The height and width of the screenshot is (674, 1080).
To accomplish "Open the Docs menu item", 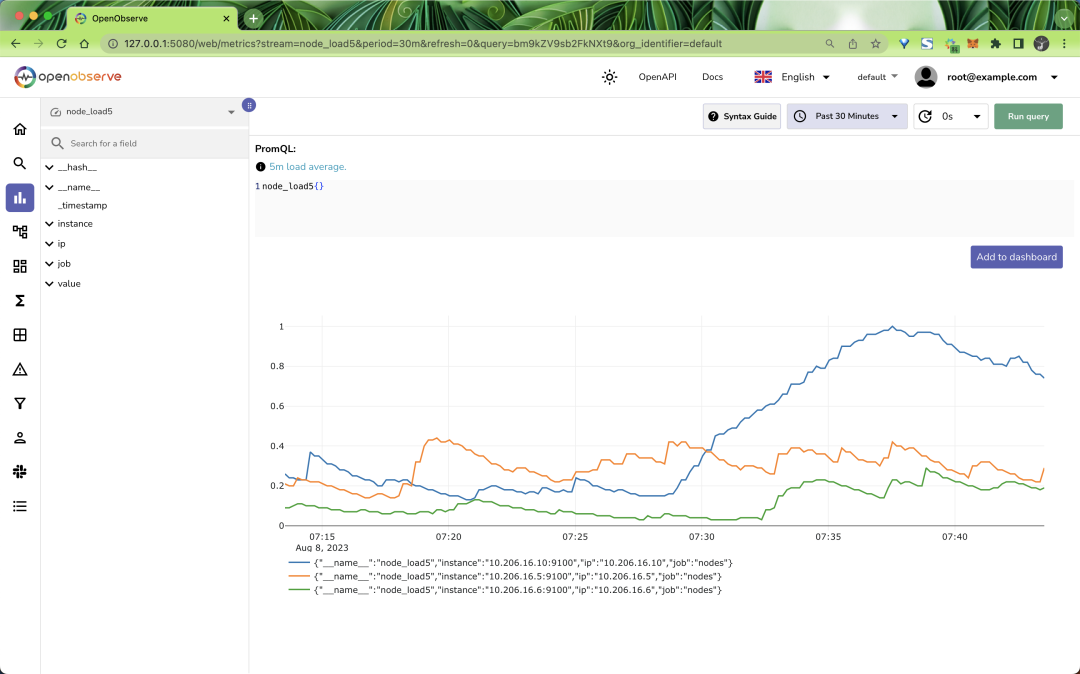I will pyautogui.click(x=712, y=76).
